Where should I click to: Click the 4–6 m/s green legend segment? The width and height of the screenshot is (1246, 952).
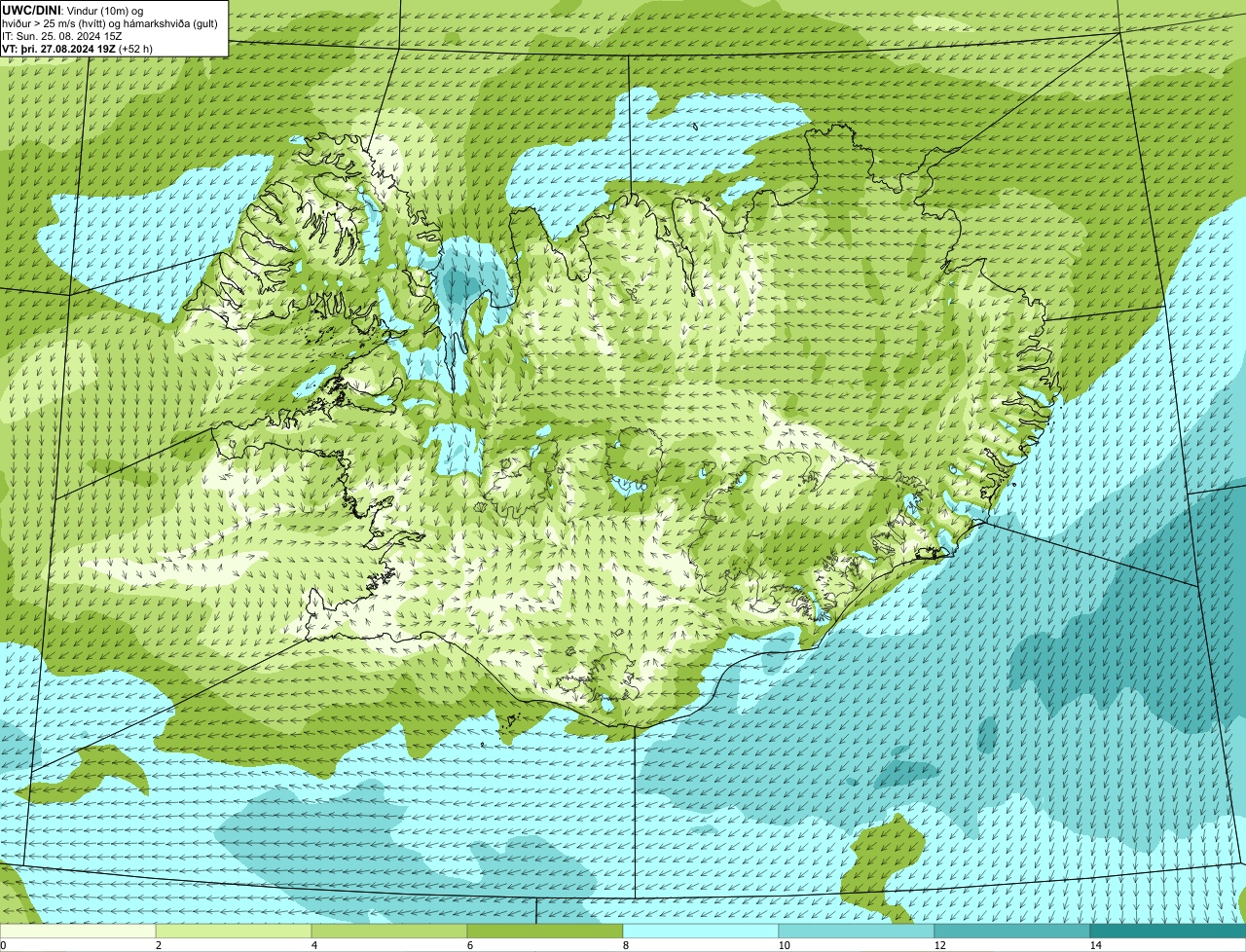coord(389,931)
